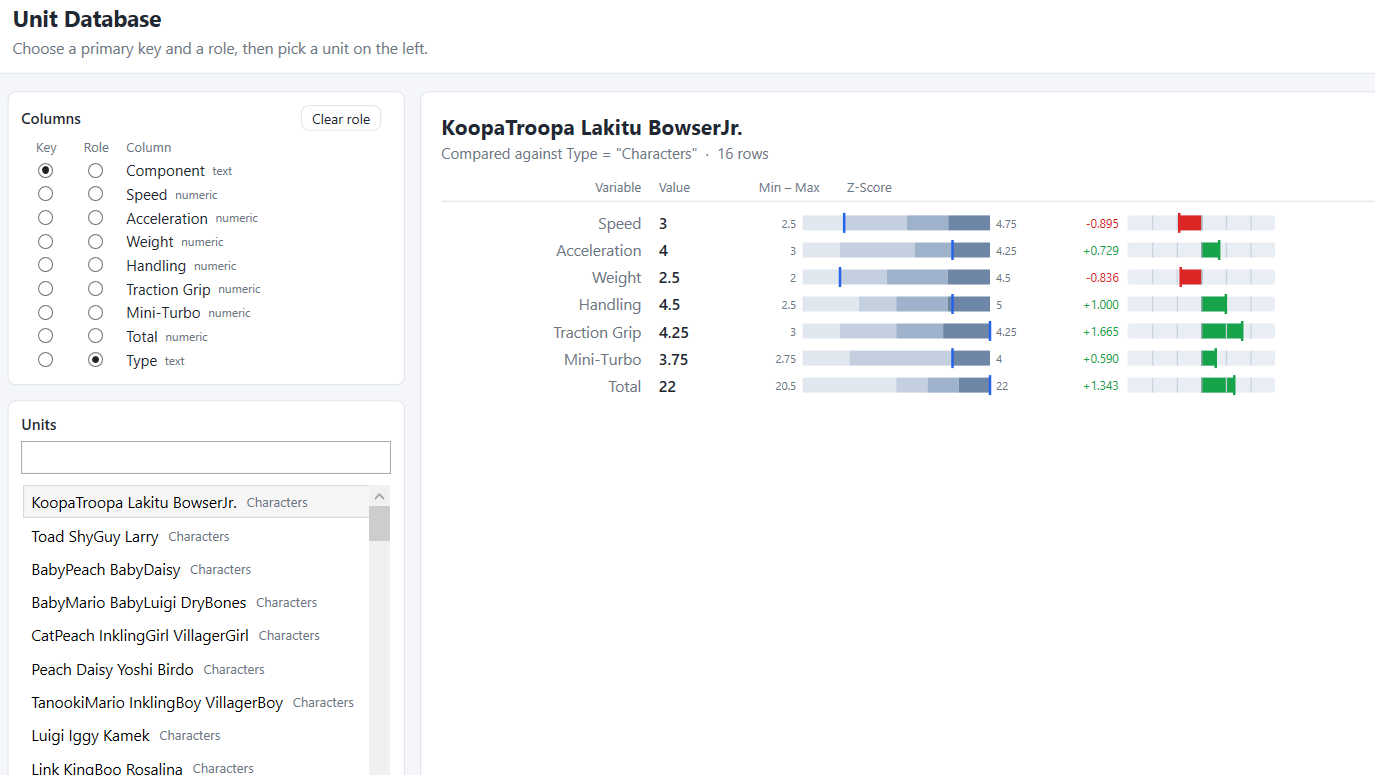This screenshot has width=1375, height=775.
Task: Click the Columns panel heading
Action: coord(51,119)
